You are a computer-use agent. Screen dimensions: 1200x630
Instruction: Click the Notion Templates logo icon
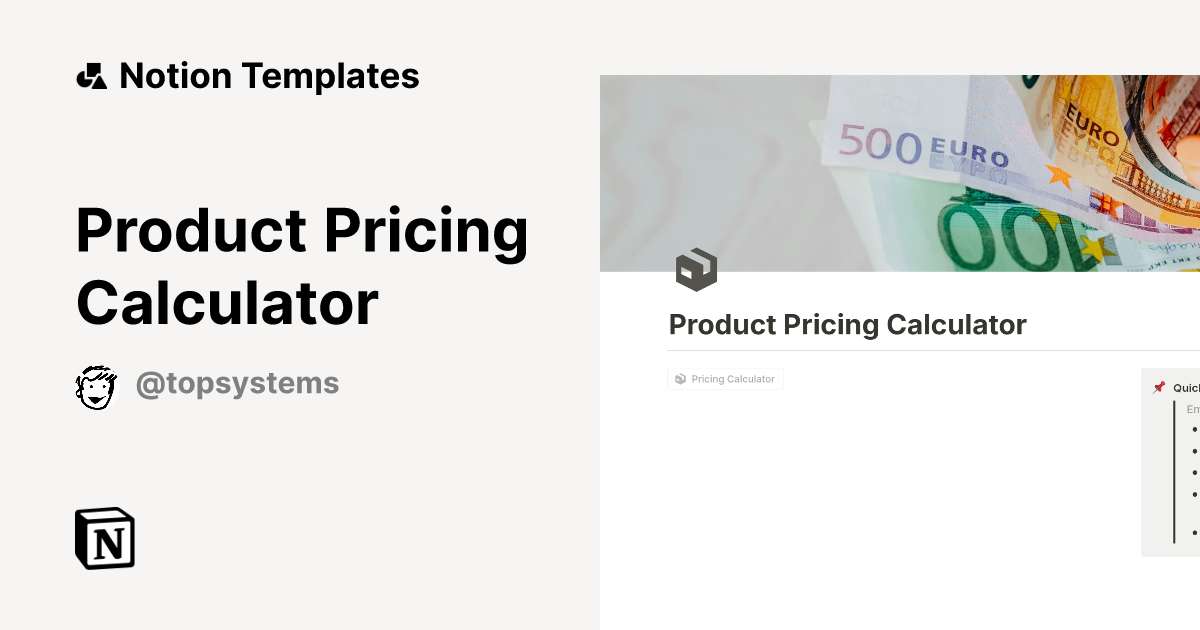(x=91, y=75)
